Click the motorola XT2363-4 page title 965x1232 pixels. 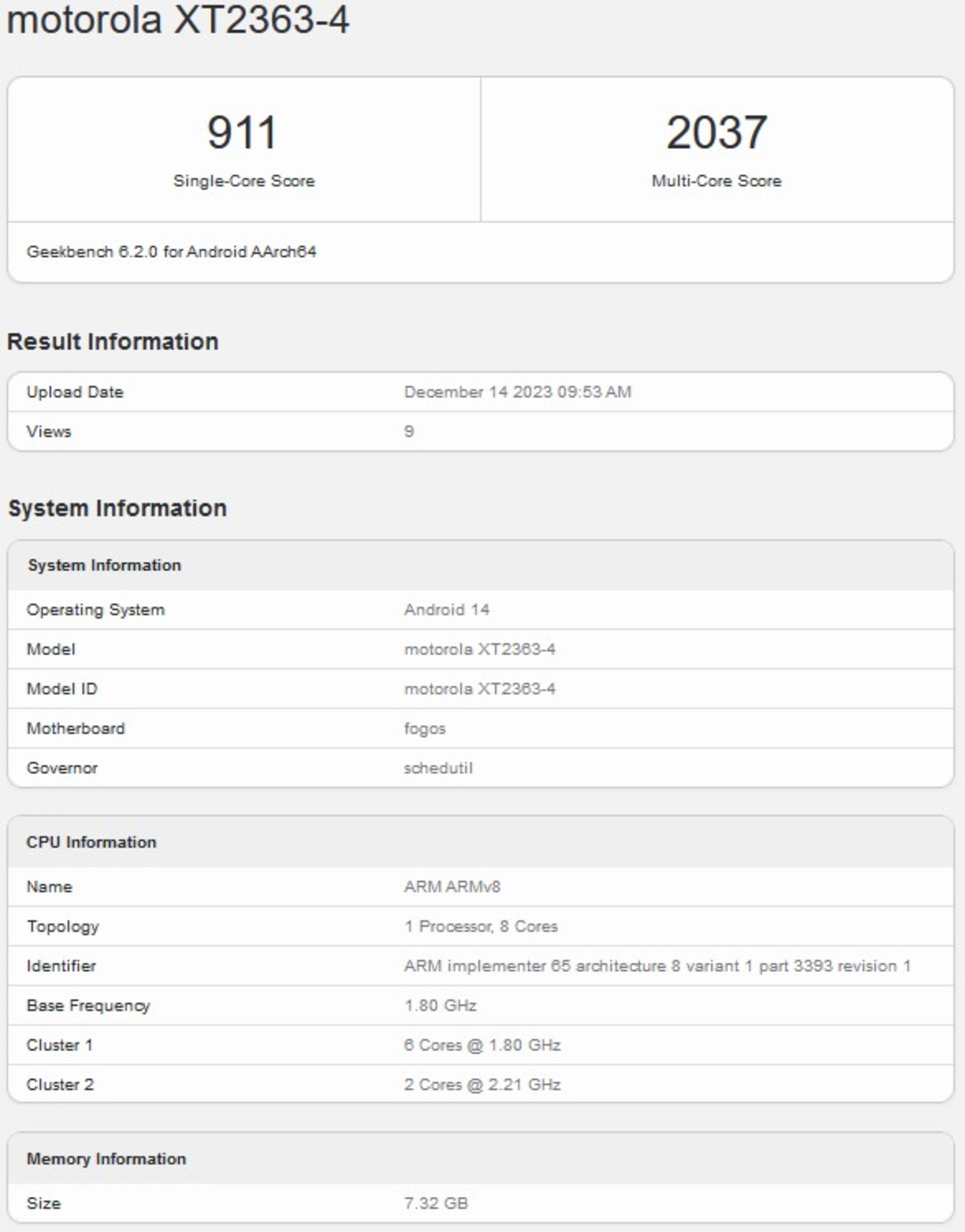(178, 20)
